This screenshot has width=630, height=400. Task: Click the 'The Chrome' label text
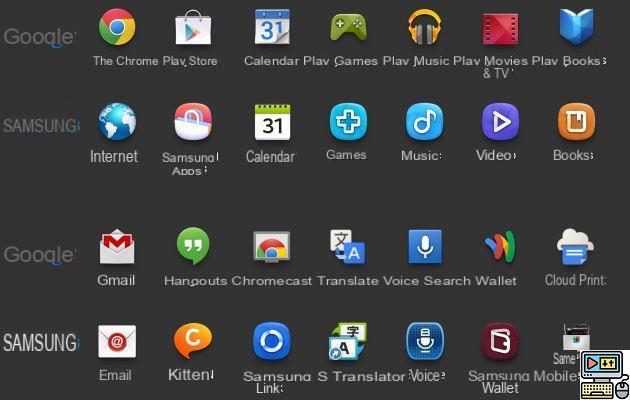[x=126, y=61]
